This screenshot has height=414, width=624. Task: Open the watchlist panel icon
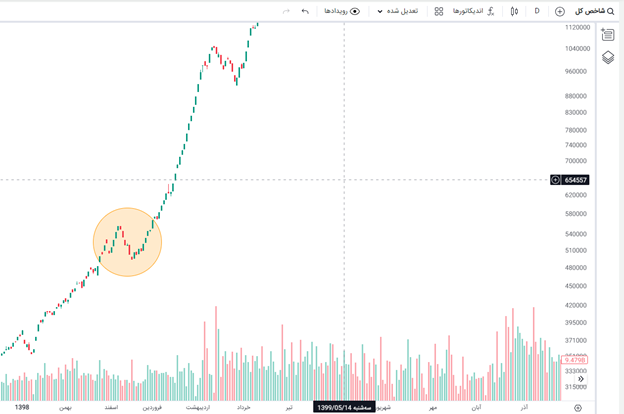(608, 35)
